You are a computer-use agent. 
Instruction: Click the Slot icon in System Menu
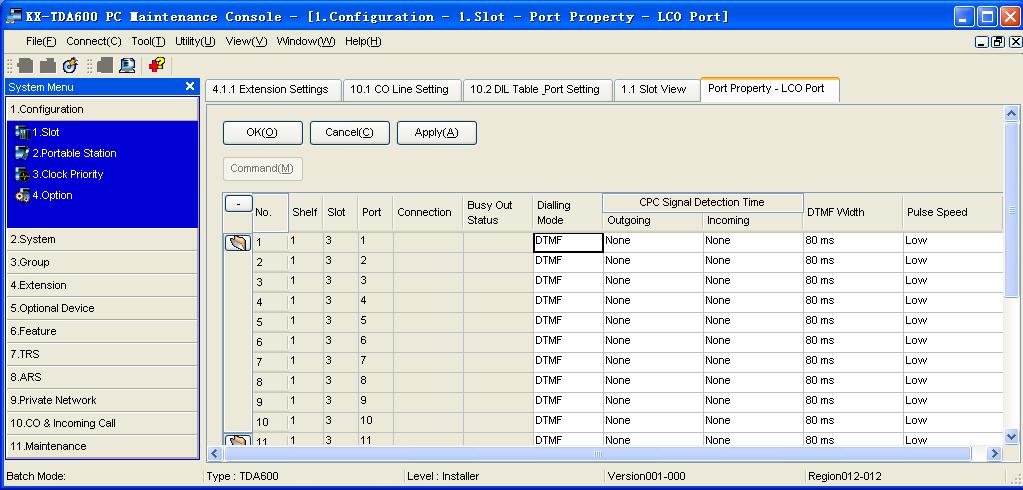tap(22, 132)
